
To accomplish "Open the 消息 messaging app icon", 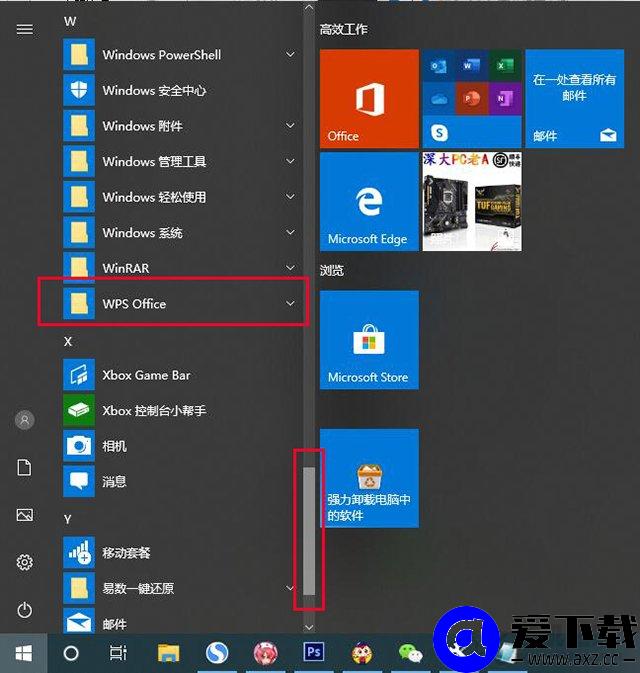I will 79,482.
